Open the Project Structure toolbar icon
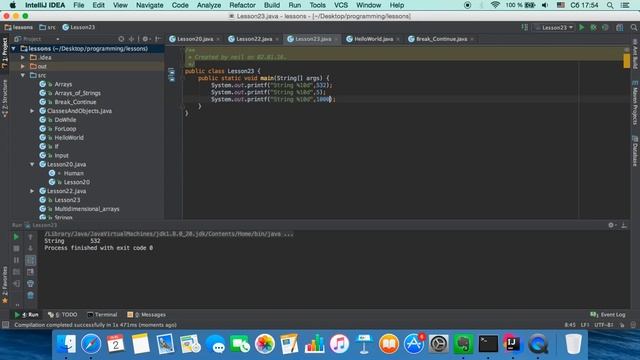Viewport: 640px width, 360px height. (x=620, y=27)
